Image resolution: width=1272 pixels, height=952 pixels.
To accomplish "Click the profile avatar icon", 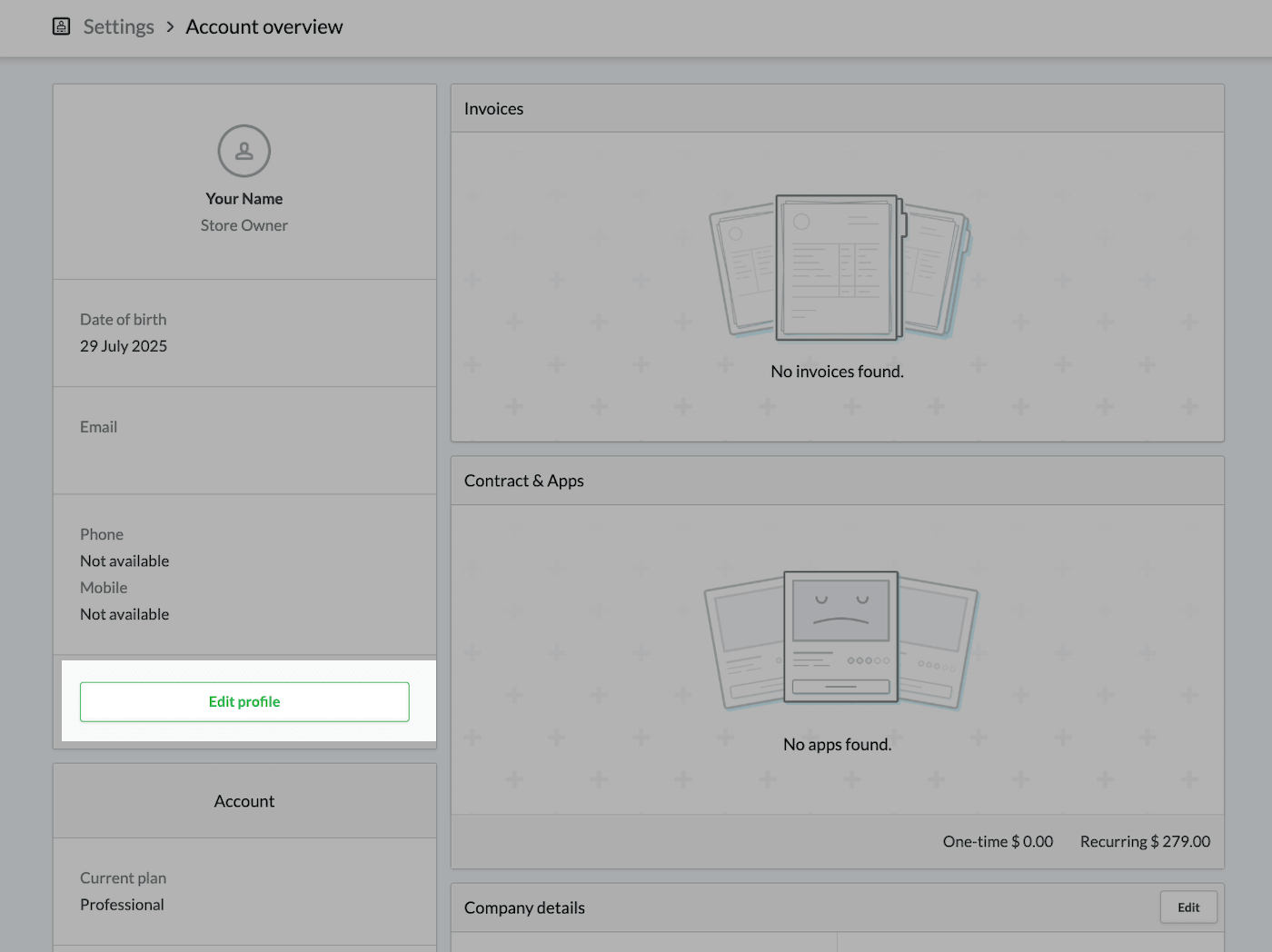I will 244,151.
